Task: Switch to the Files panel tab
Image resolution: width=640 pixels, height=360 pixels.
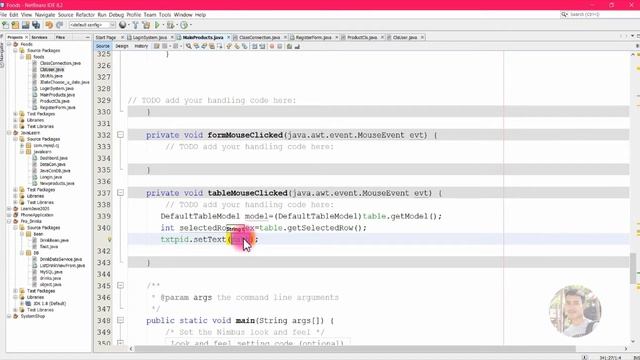Action: point(60,37)
